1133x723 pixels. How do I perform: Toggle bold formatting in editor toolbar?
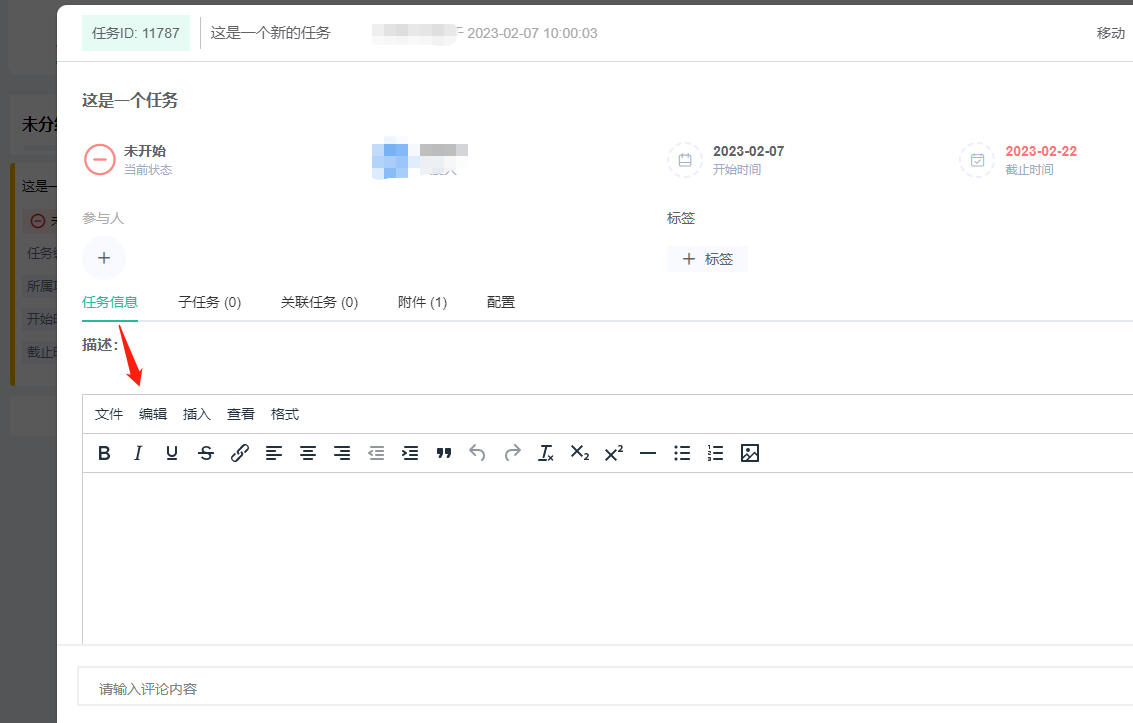coord(104,453)
